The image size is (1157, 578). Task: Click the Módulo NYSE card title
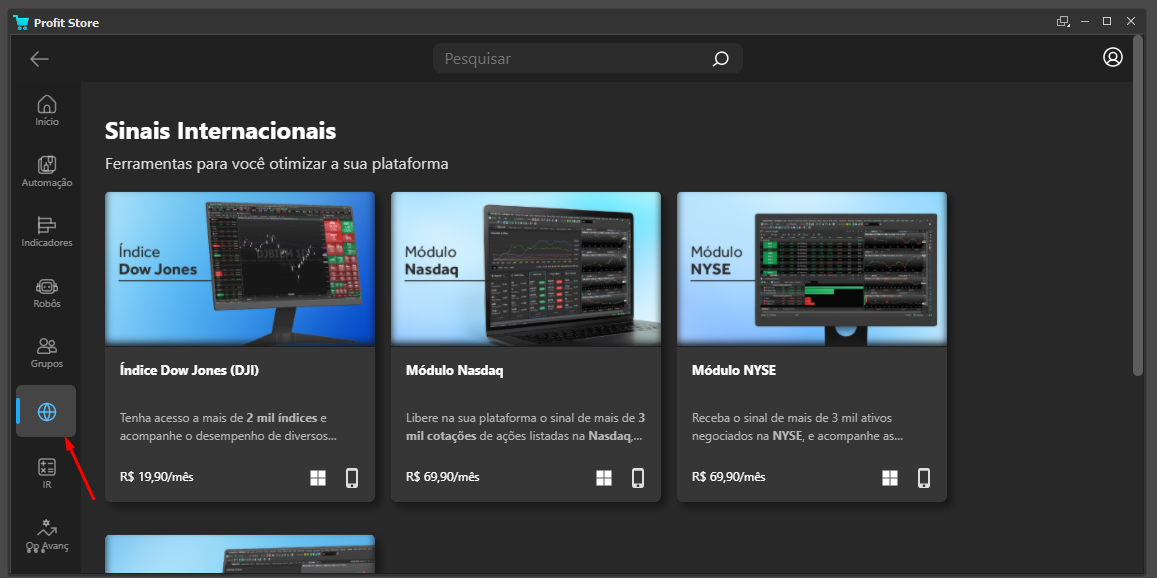(x=733, y=371)
